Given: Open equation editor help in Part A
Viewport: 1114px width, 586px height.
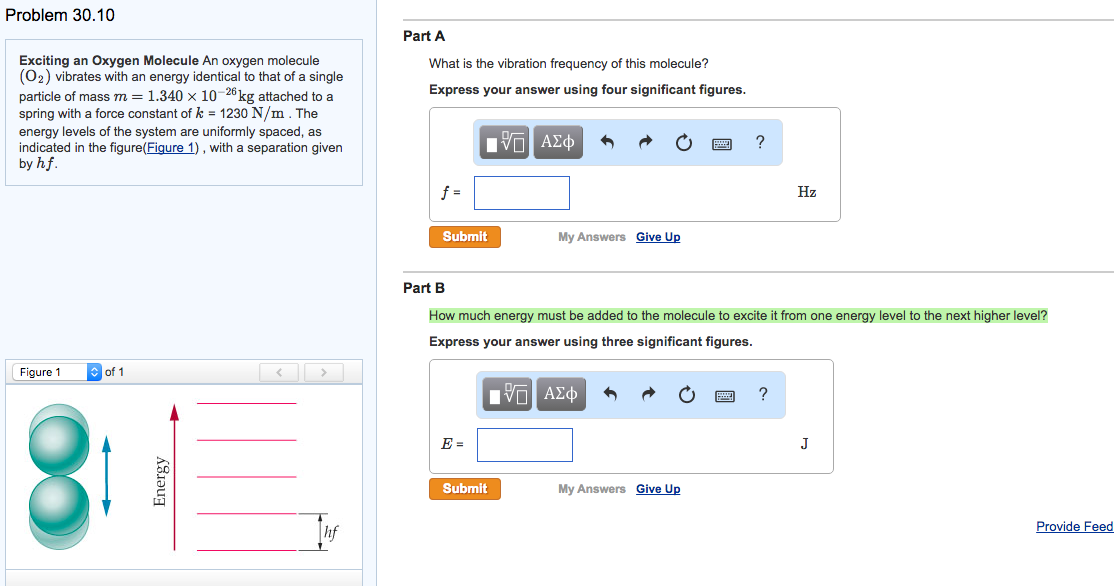Looking at the screenshot, I should 760,142.
